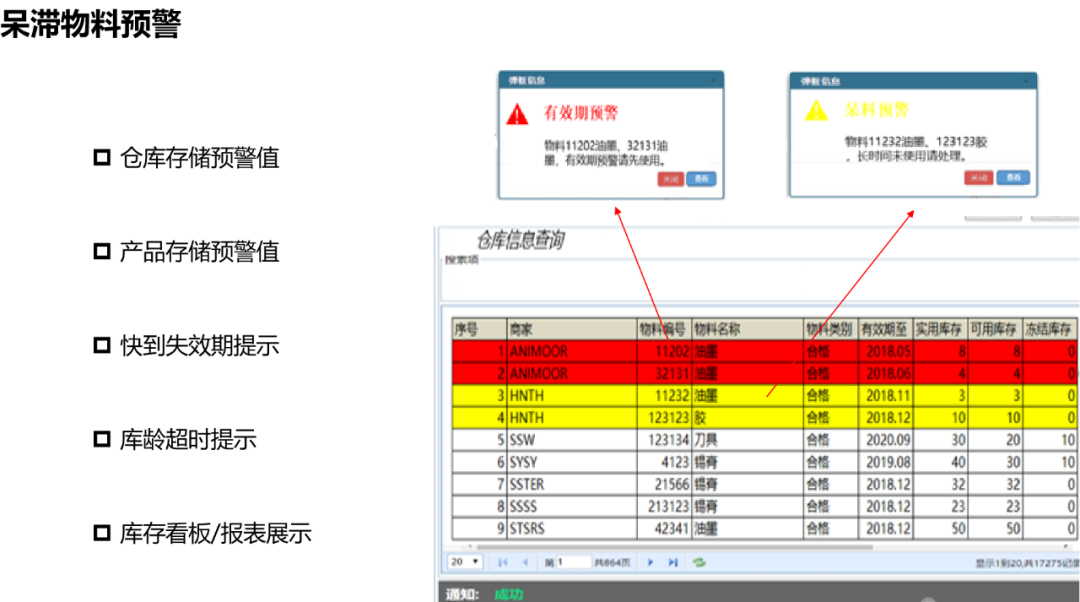Click the page number input field
Screen dimensions: 1080x602
[x=574, y=563]
